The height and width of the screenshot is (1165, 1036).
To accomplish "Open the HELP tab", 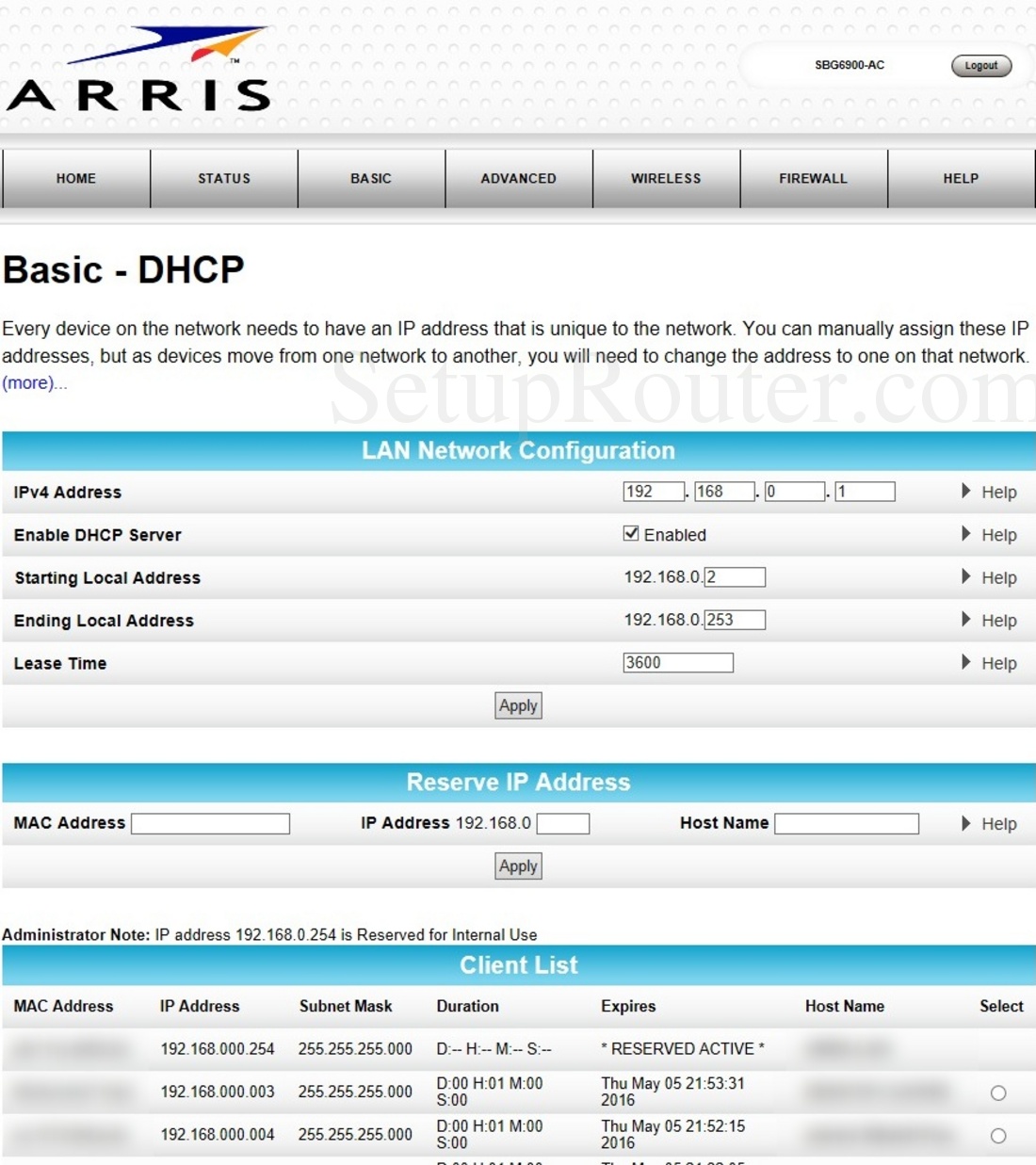I will coord(961,178).
